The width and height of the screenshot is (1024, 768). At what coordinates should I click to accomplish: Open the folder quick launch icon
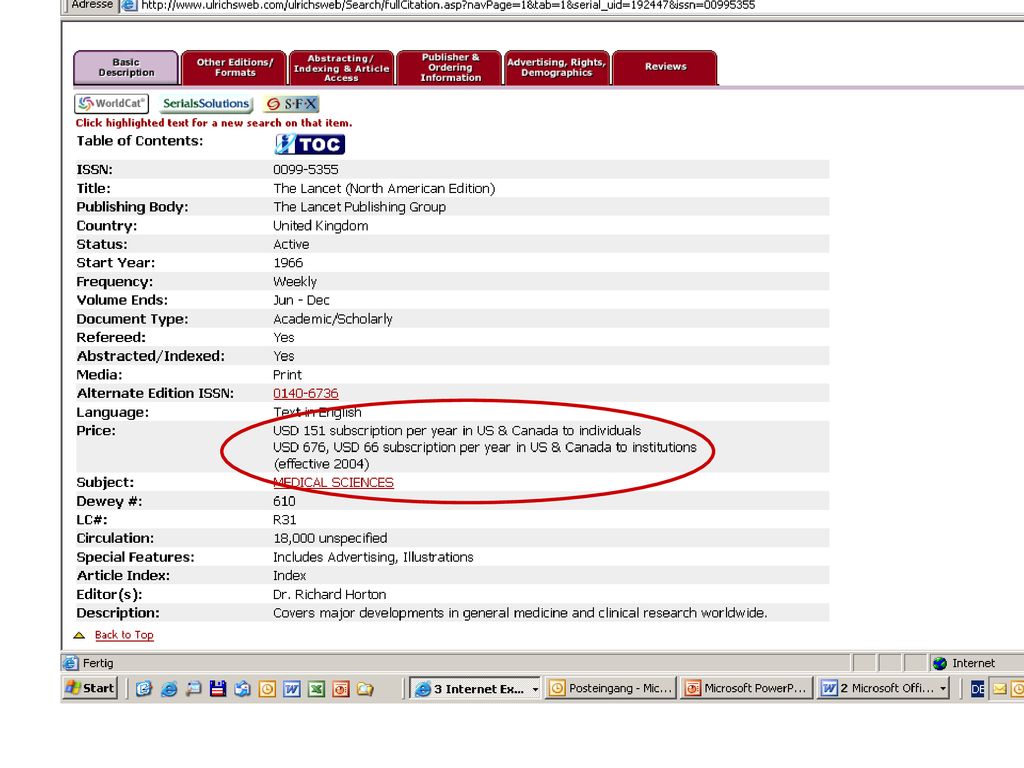(x=366, y=689)
